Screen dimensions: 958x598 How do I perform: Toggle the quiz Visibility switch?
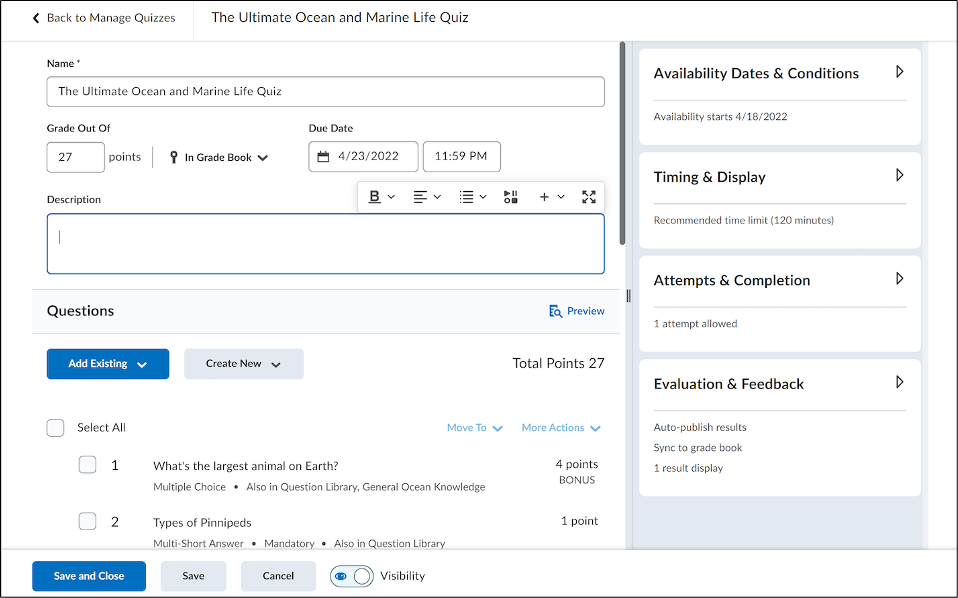pyautogui.click(x=351, y=576)
